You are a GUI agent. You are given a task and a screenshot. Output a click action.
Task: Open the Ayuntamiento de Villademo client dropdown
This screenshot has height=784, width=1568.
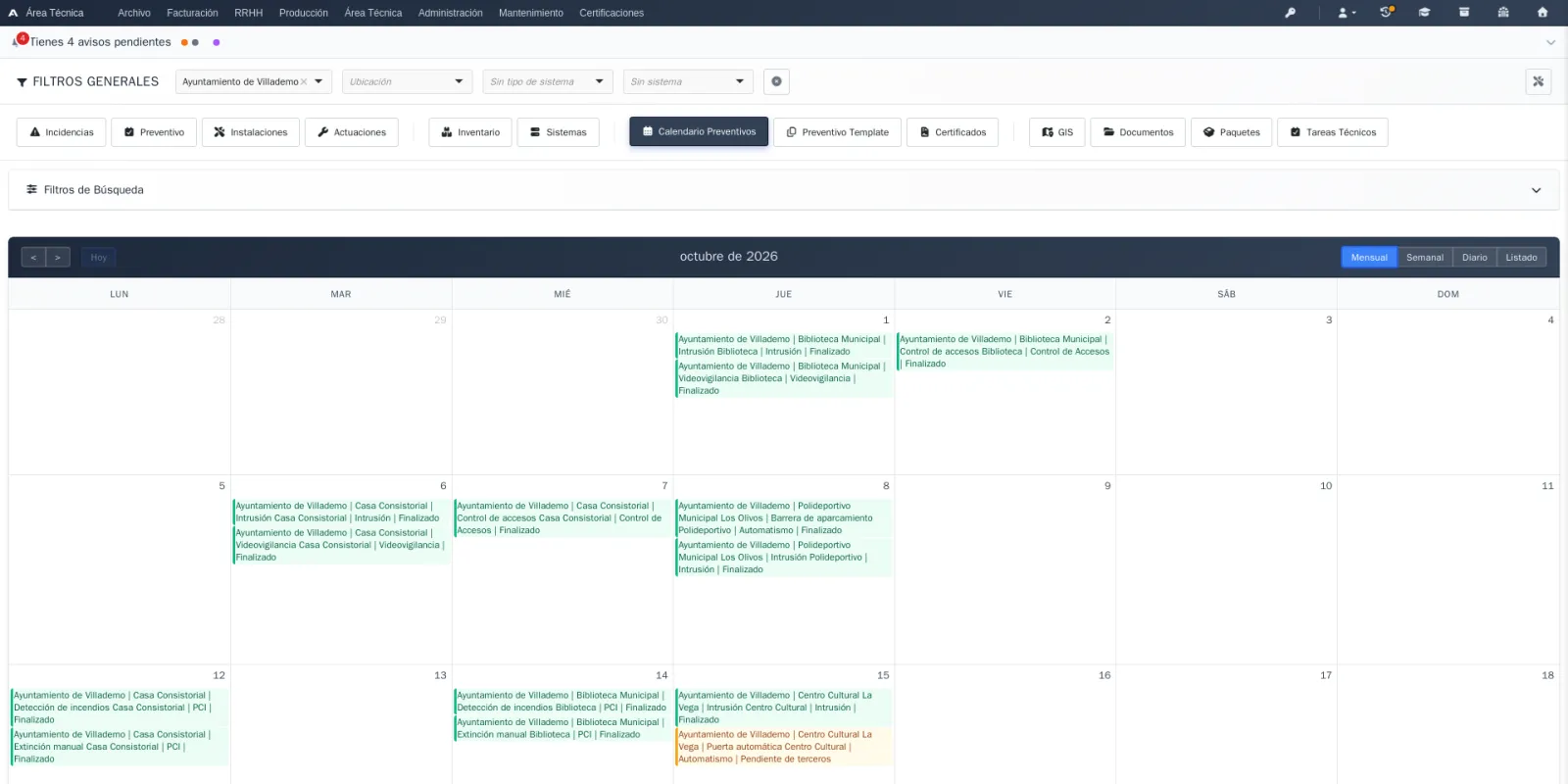pyautogui.click(x=254, y=81)
